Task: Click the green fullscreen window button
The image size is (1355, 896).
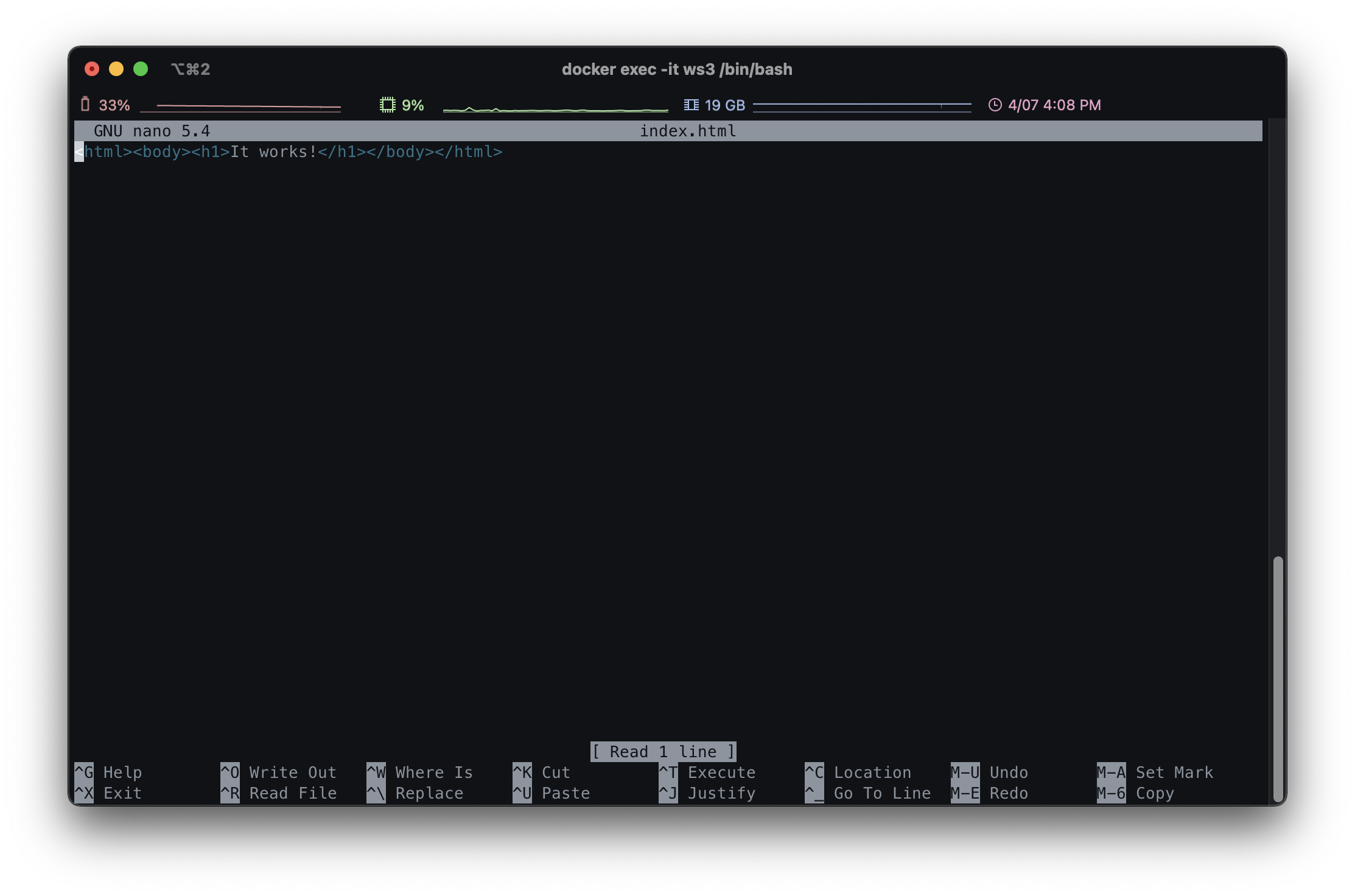Action: (141, 69)
